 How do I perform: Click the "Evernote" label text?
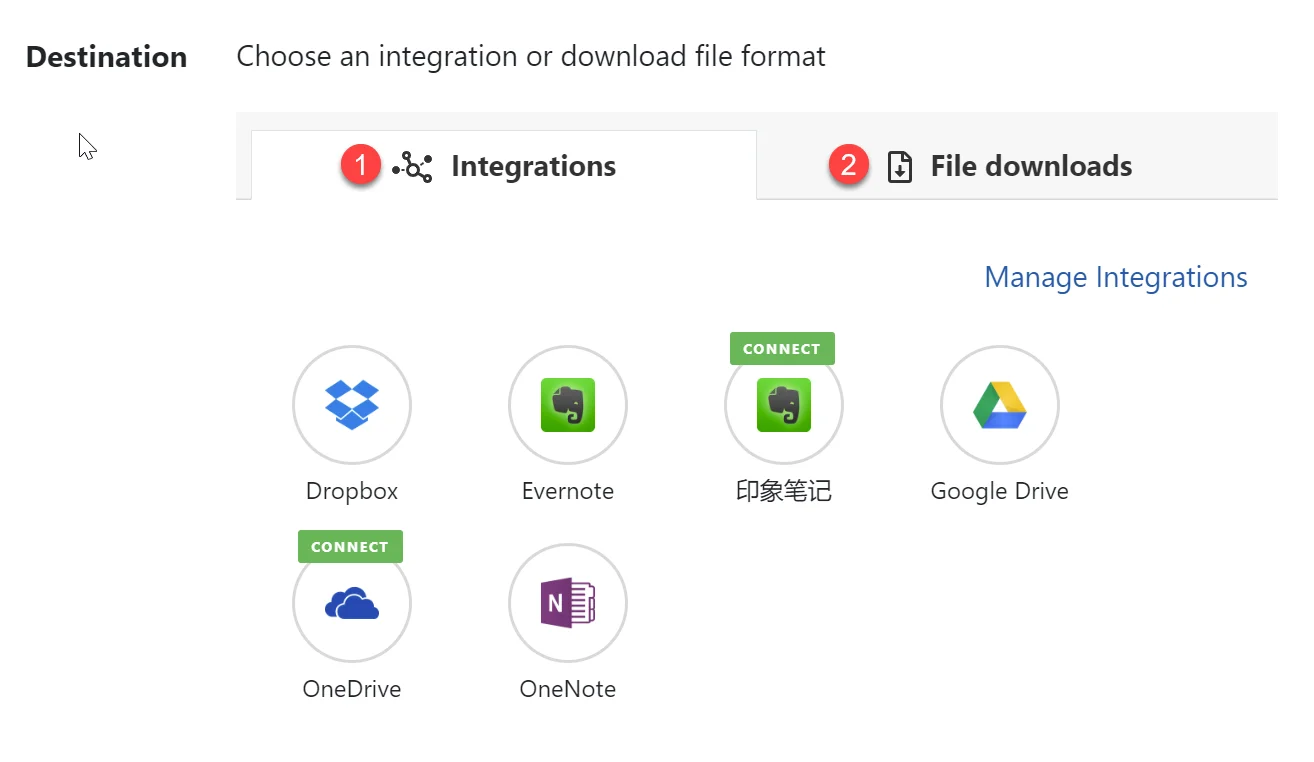point(568,491)
